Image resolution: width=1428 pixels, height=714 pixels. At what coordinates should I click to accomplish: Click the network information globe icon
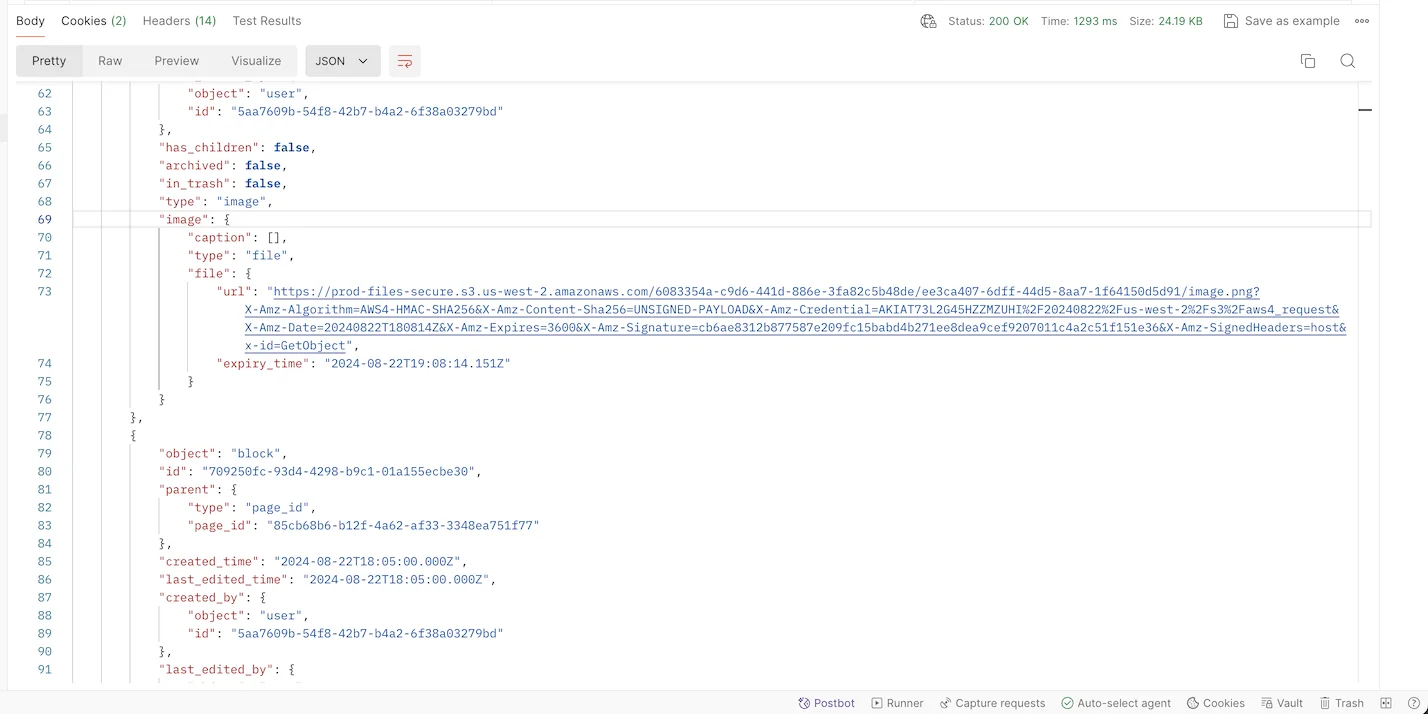coord(928,21)
